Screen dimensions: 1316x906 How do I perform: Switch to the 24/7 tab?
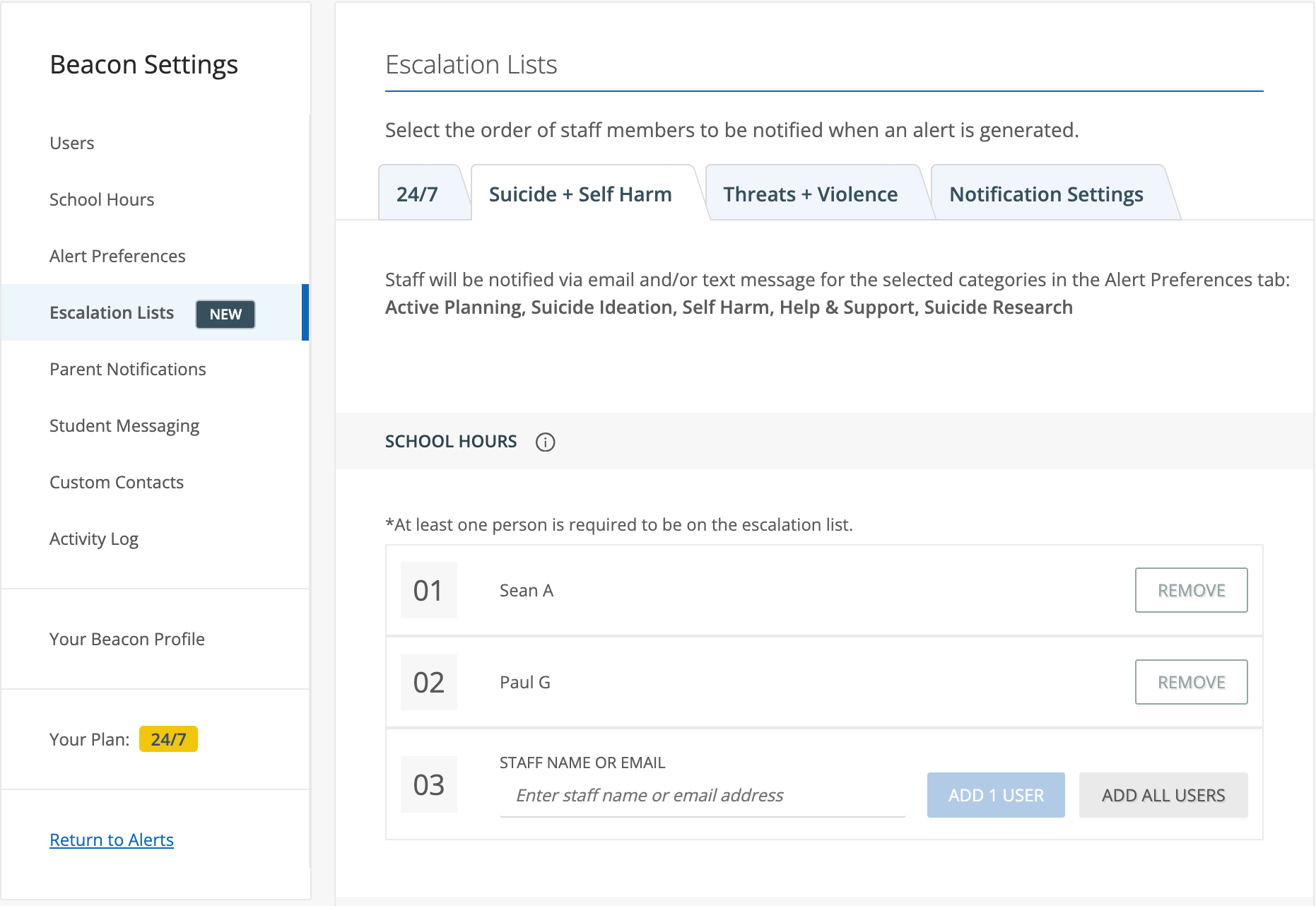(x=418, y=194)
